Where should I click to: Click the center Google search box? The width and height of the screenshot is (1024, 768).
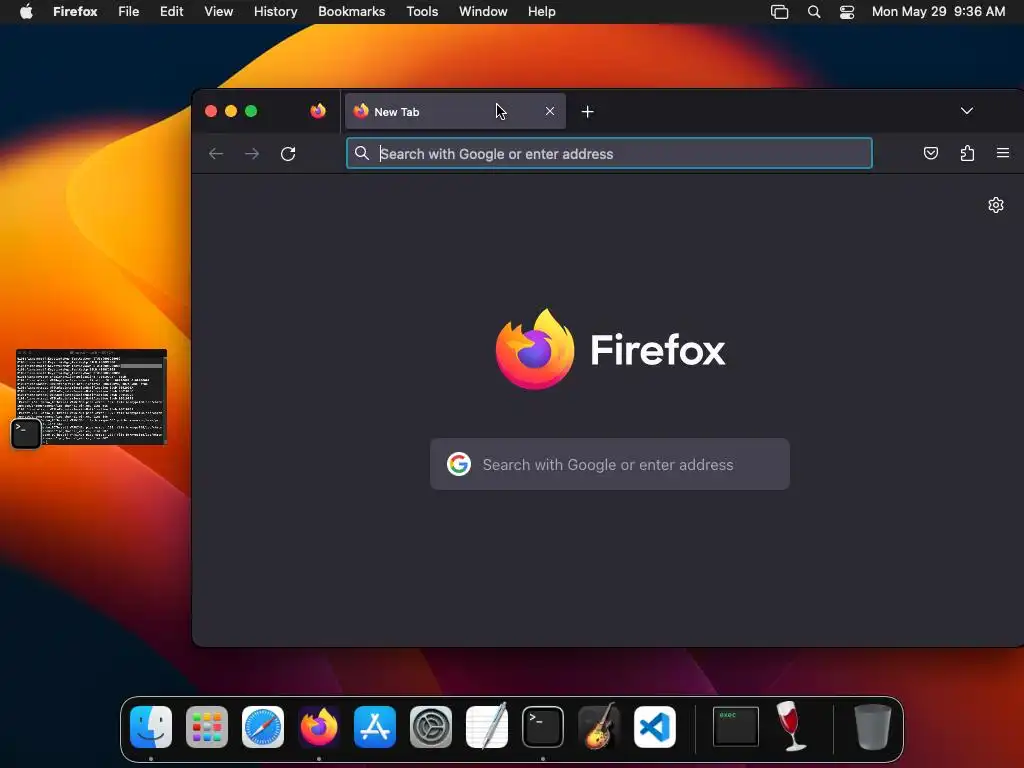[609, 464]
